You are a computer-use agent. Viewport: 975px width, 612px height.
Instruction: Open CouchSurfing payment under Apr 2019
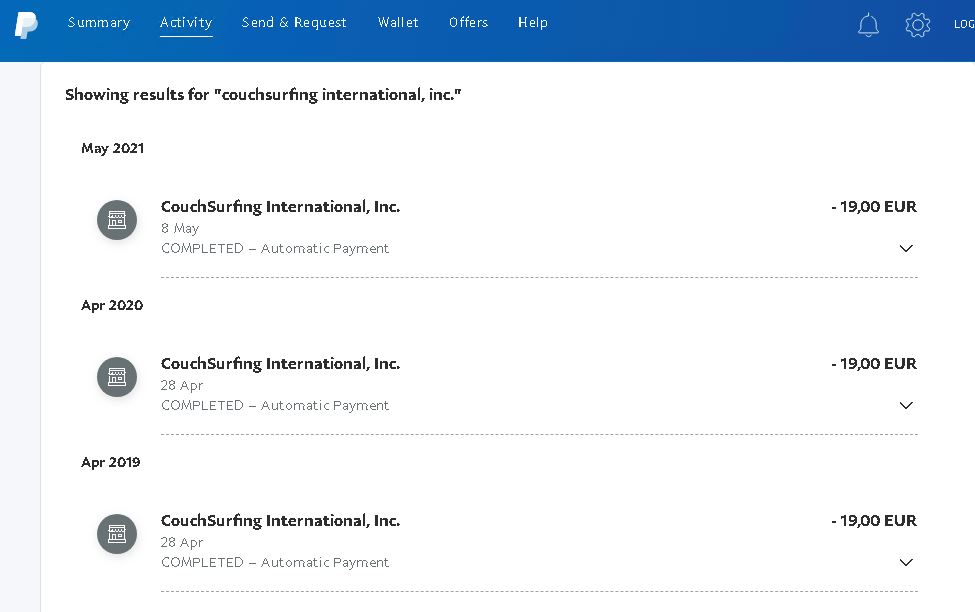click(280, 521)
